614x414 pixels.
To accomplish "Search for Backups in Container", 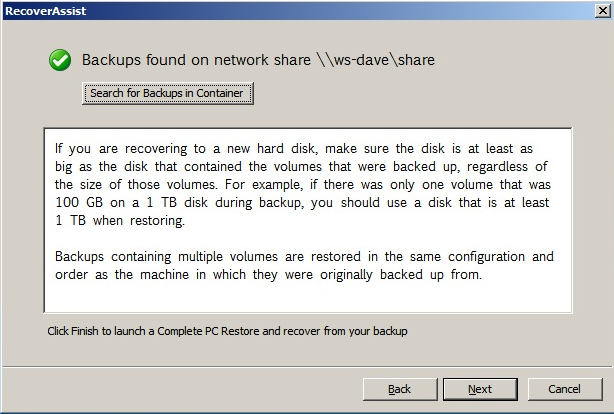I will coord(168,93).
